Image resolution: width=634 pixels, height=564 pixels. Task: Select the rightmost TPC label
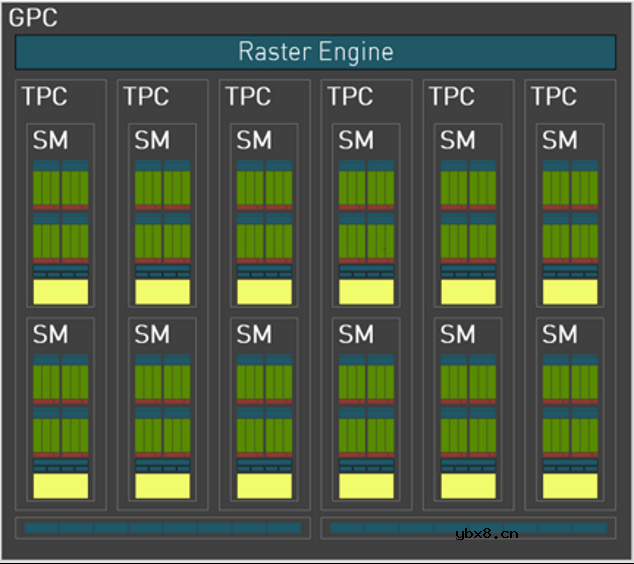(553, 97)
